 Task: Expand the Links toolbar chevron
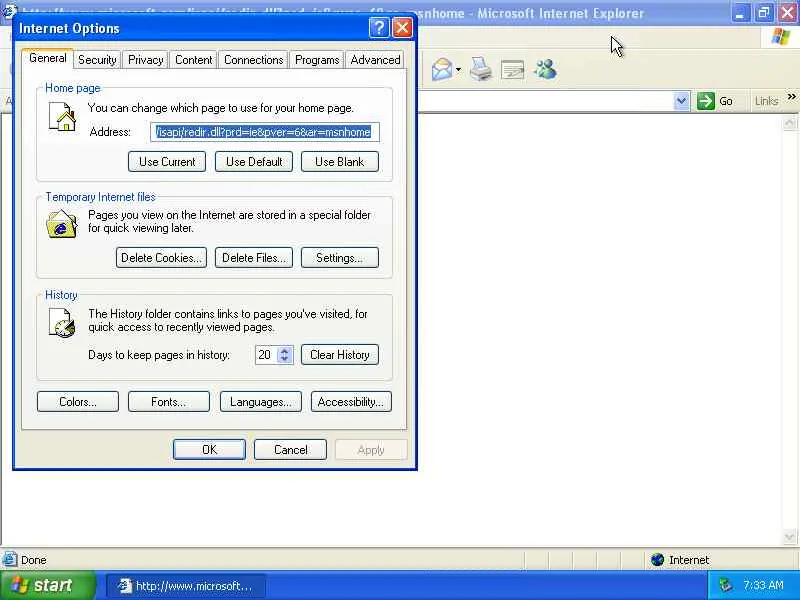point(791,96)
